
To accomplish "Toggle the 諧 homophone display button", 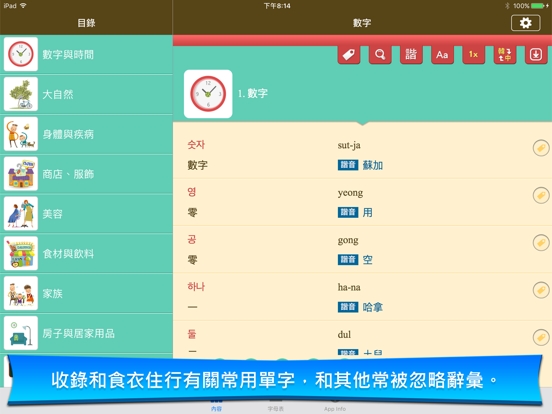I will pyautogui.click(x=411, y=55).
